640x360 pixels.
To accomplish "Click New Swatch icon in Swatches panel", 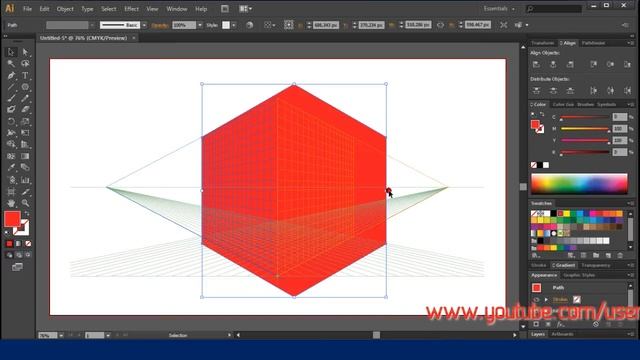I will [608, 256].
